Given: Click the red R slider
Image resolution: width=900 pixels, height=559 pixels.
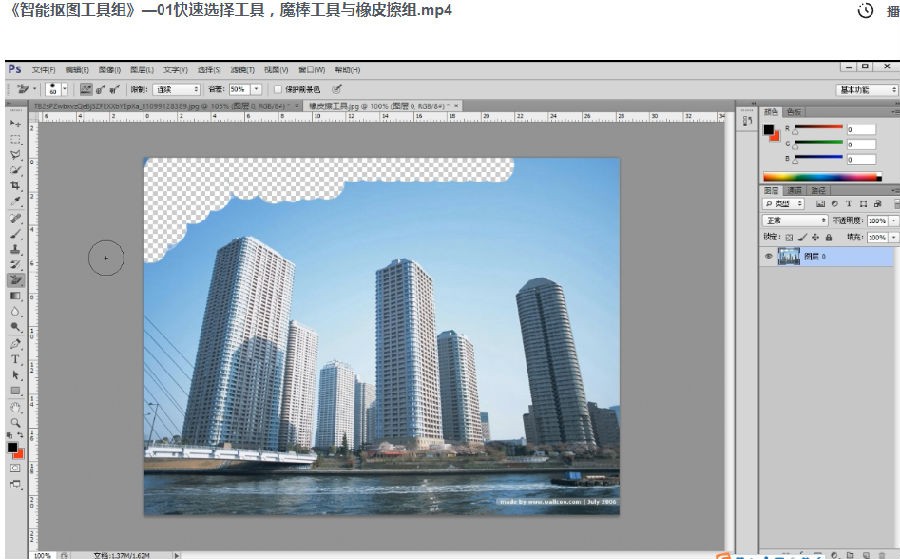Looking at the screenshot, I should [818, 127].
